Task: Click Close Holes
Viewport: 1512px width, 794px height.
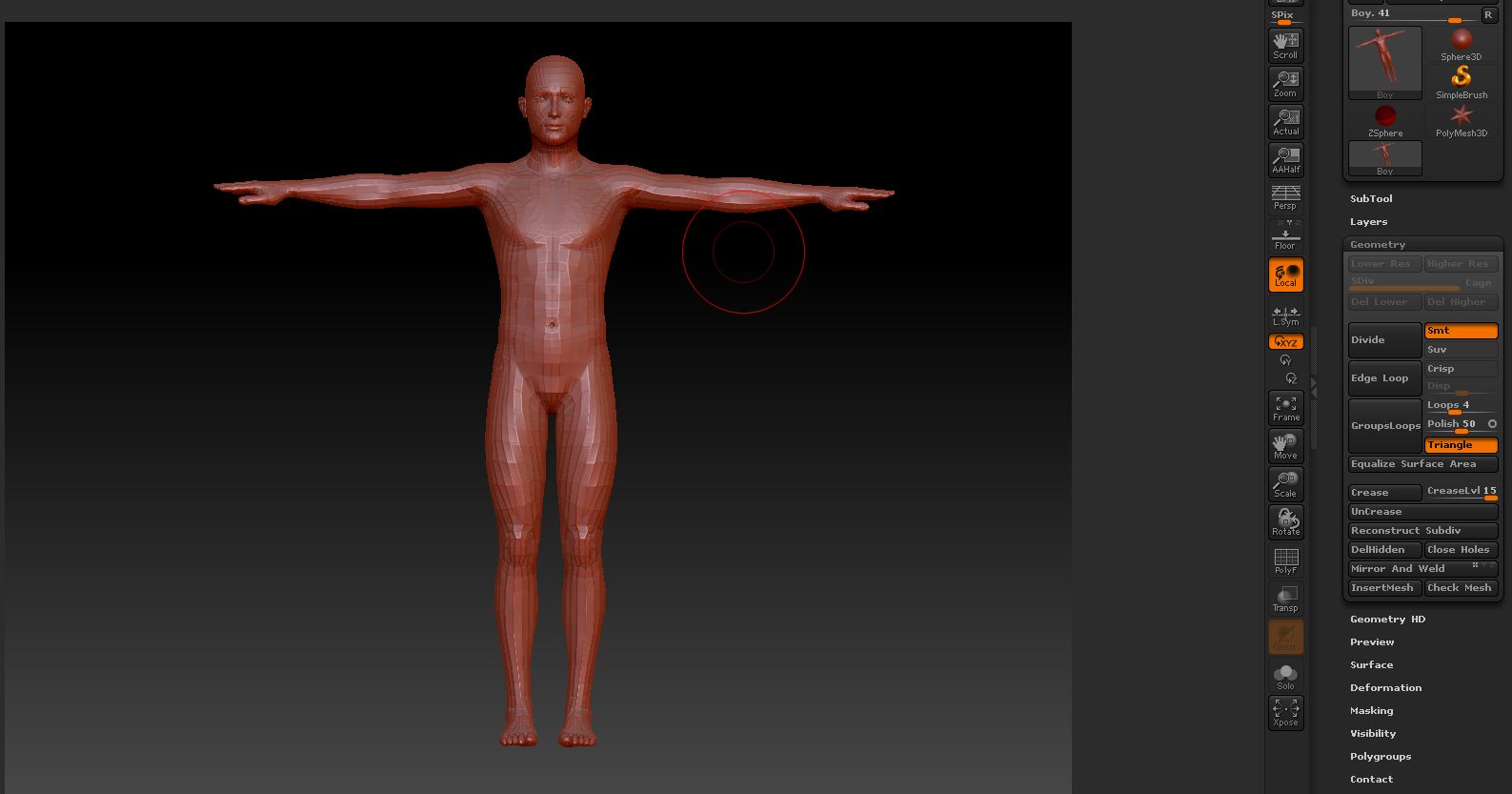Action: click(1461, 550)
